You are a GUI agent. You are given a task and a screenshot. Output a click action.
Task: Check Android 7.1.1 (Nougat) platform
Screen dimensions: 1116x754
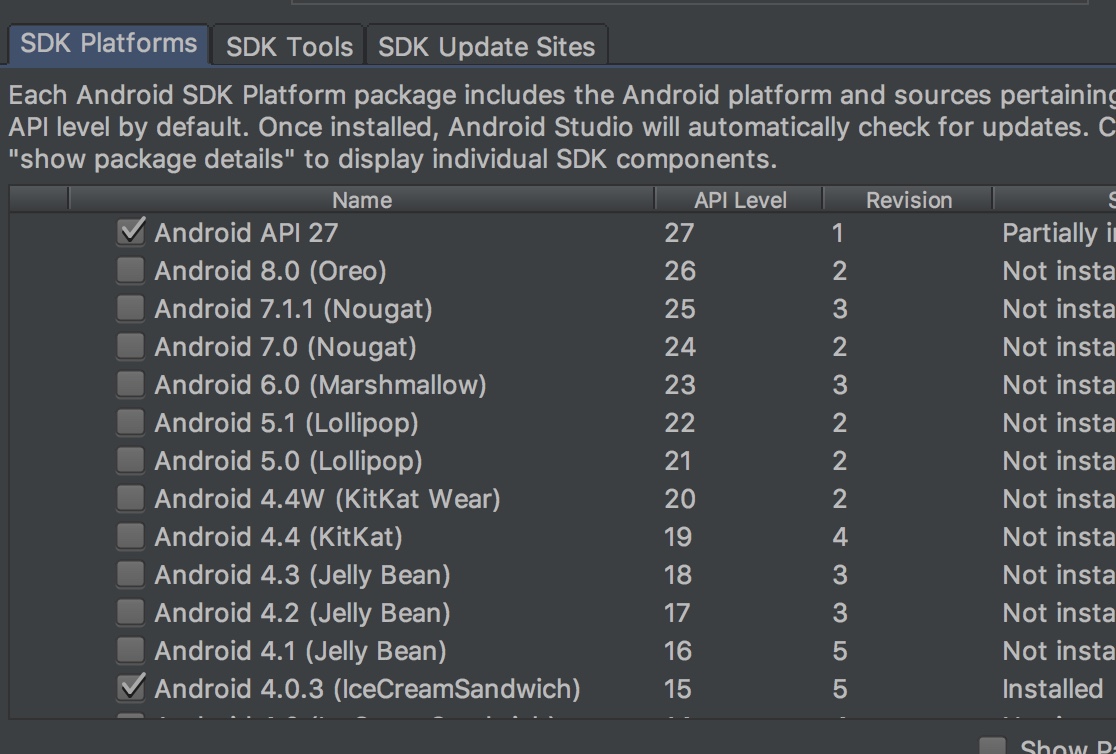tap(130, 309)
